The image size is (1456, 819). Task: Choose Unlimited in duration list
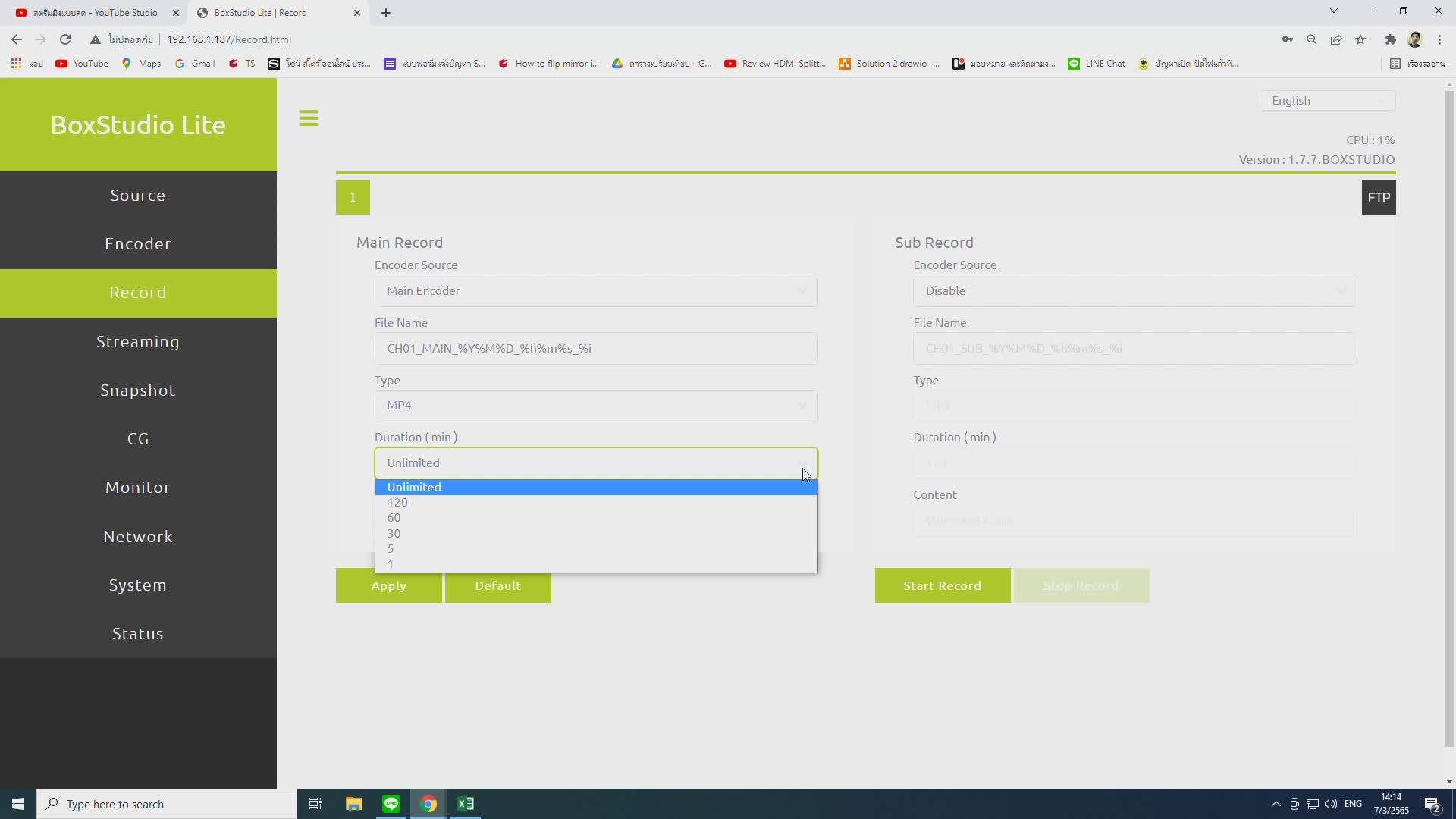click(x=596, y=487)
